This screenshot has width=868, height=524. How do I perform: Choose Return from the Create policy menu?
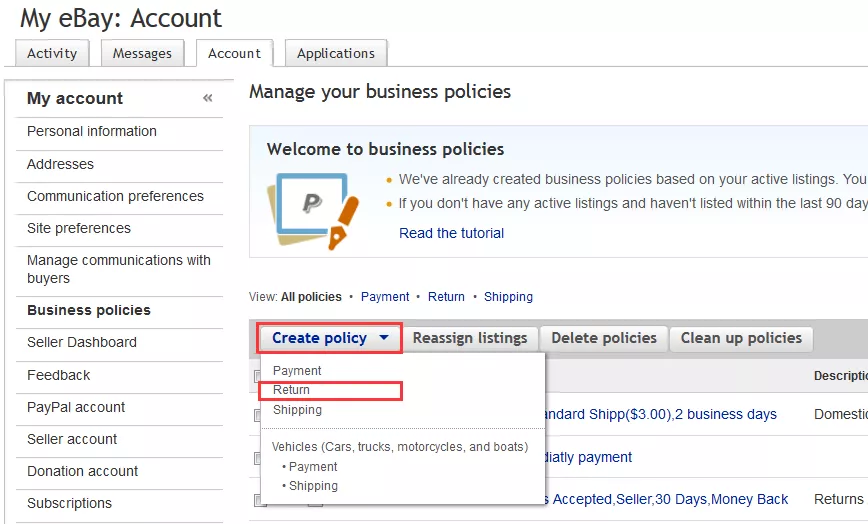click(292, 390)
